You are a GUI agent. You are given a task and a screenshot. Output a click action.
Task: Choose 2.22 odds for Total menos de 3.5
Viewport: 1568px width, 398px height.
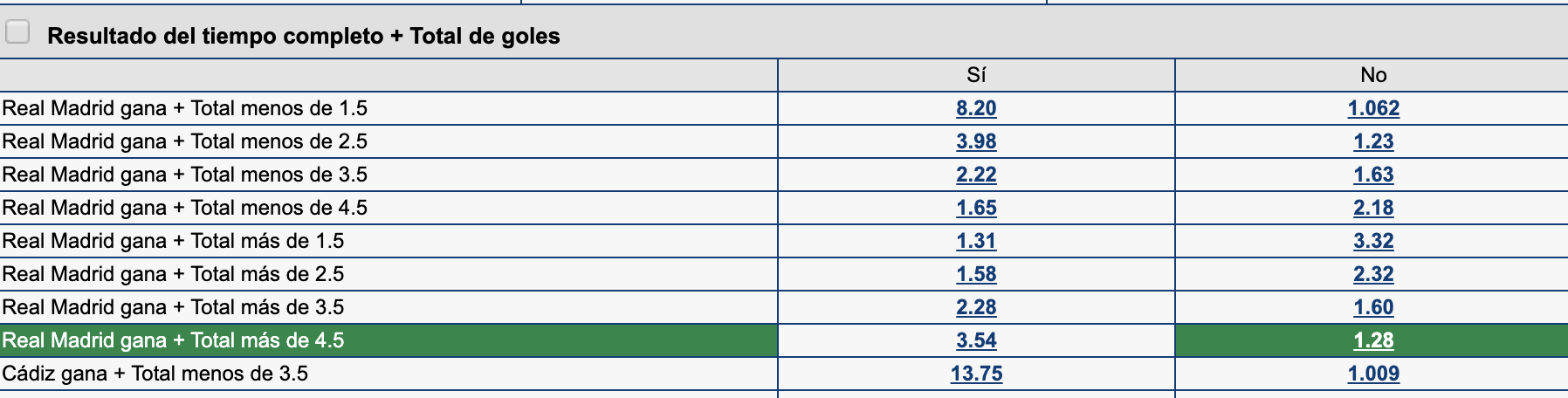(976, 175)
